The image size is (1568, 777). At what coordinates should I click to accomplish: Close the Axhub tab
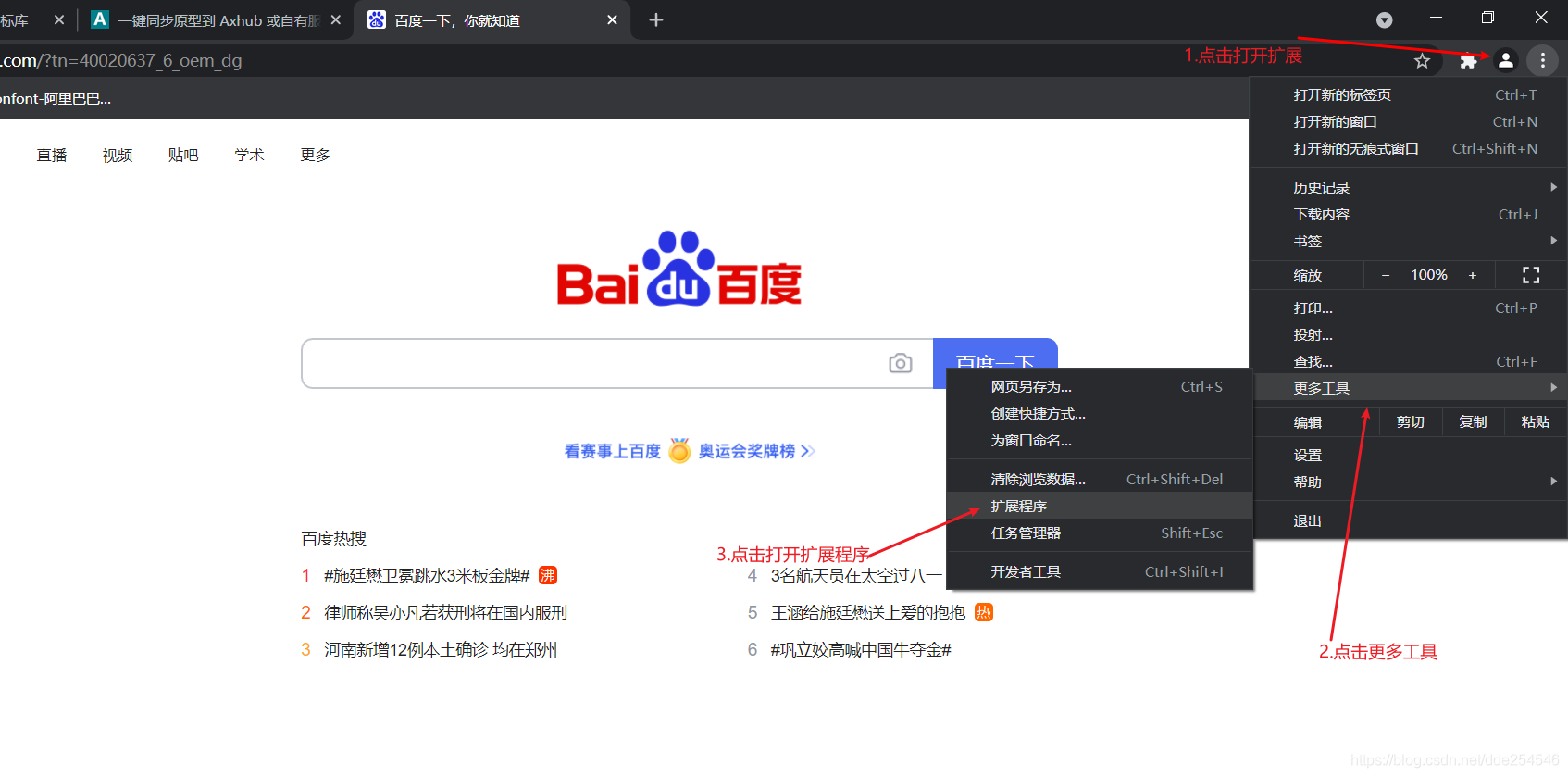pos(335,20)
